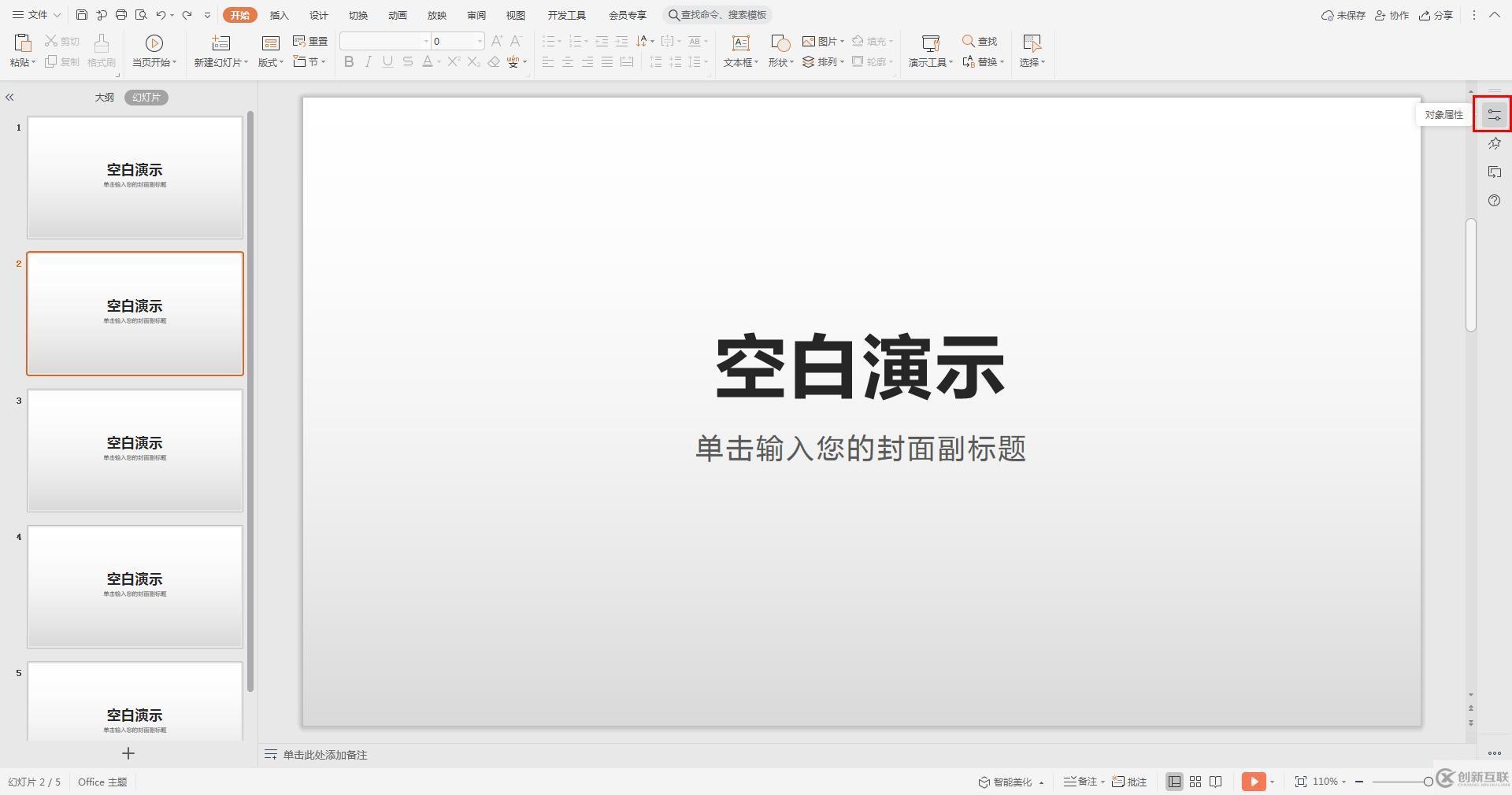Viewport: 1512px width, 795px height.
Task: Click the Save icon in quick access toolbar
Action: (82, 15)
